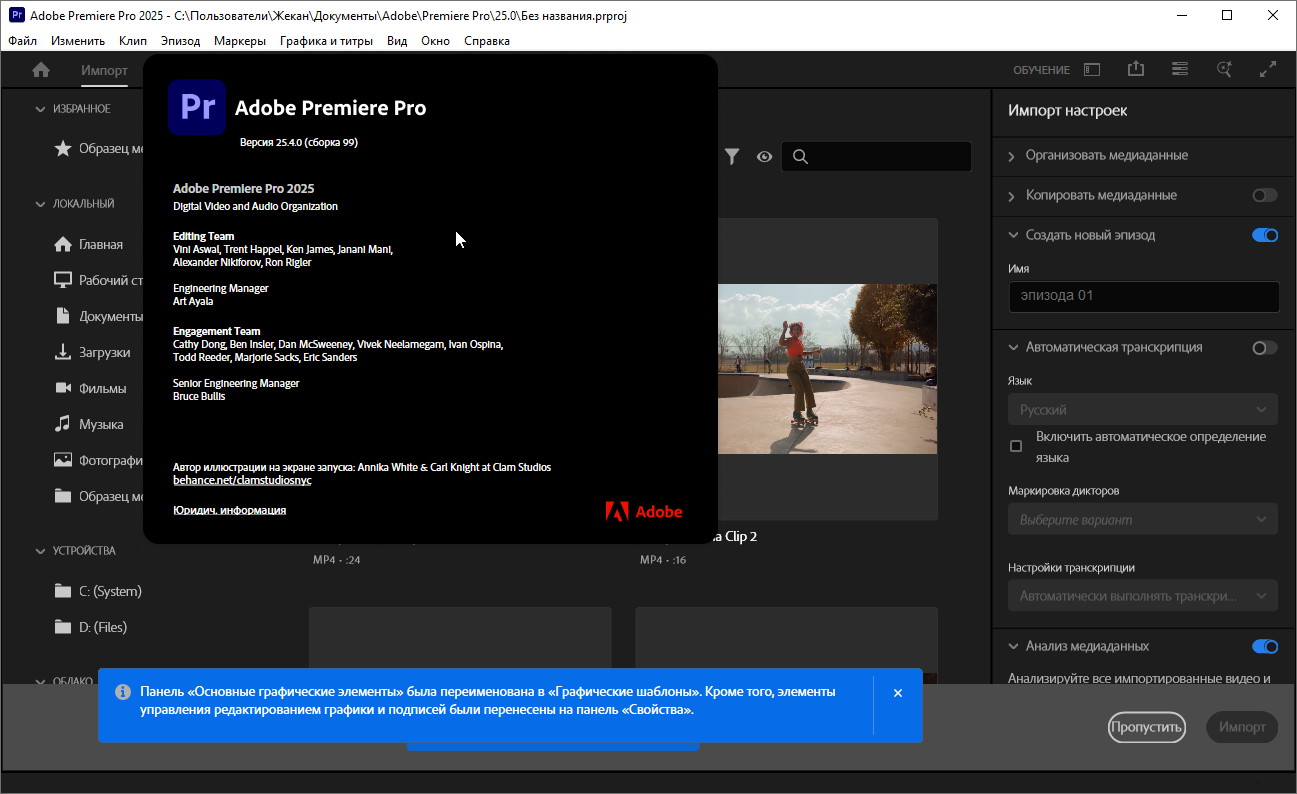Open the Музыка location
Viewport: 1297px width, 794px height.
[x=88, y=424]
